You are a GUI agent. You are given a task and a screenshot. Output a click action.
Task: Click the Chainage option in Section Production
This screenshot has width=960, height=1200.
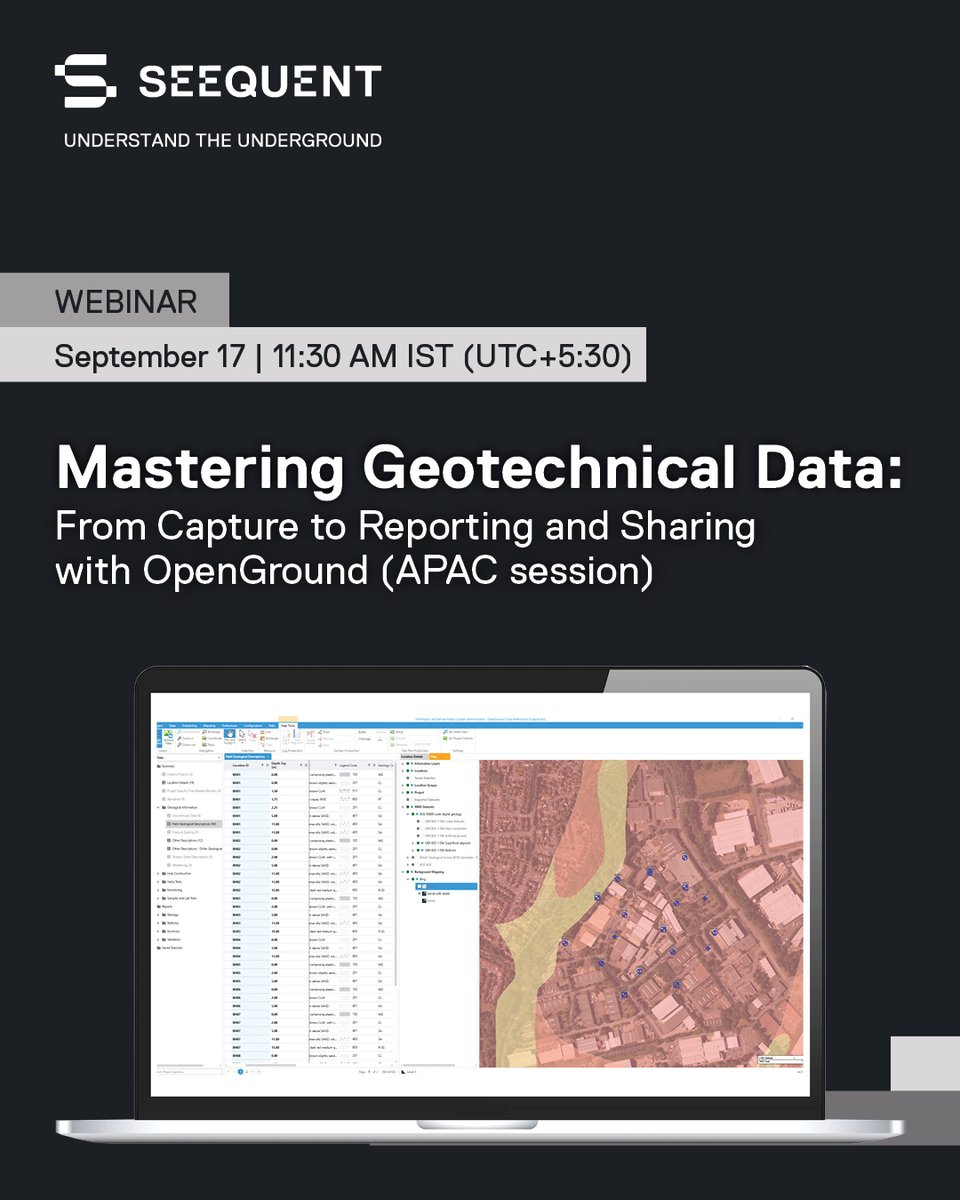tap(363, 738)
